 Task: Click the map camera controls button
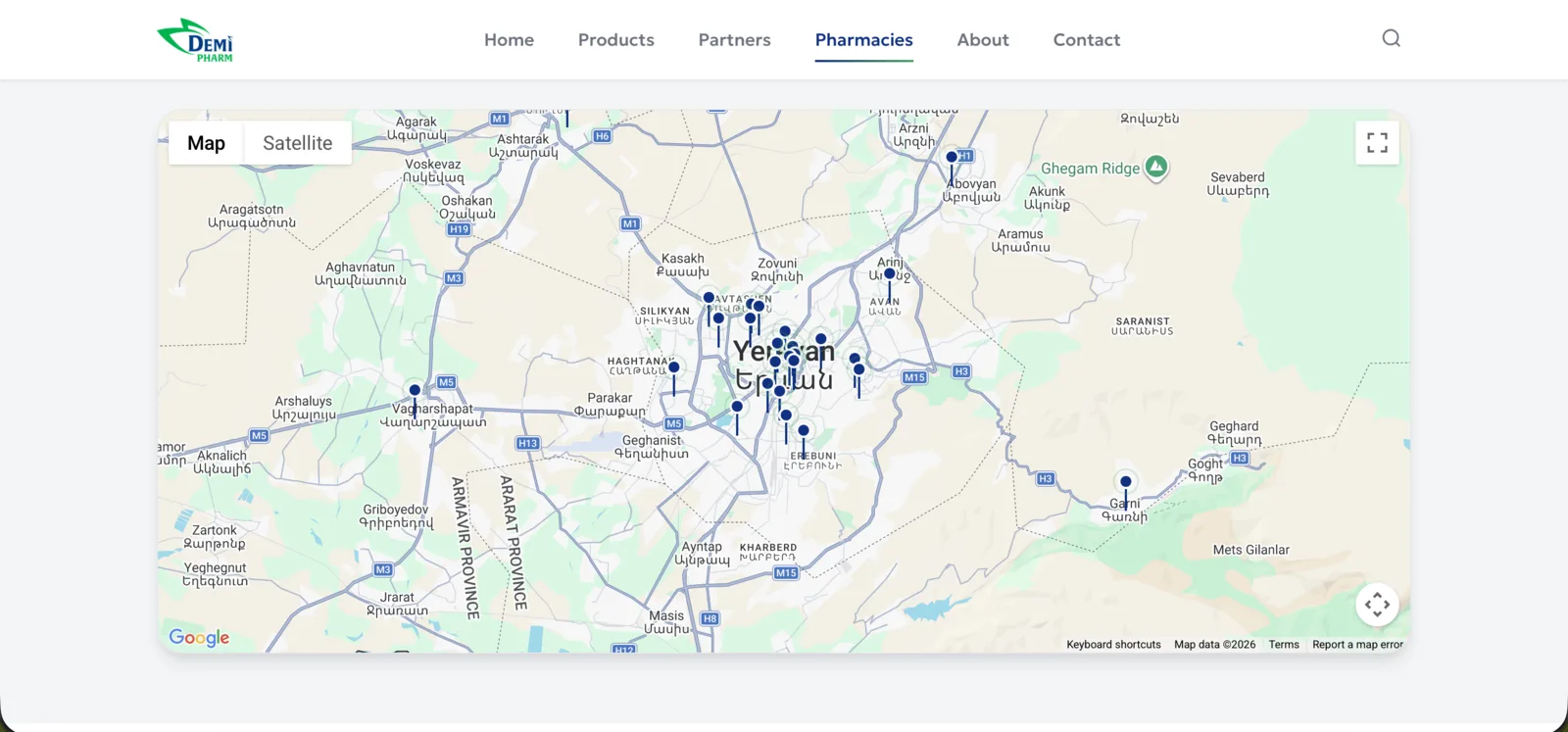point(1377,605)
